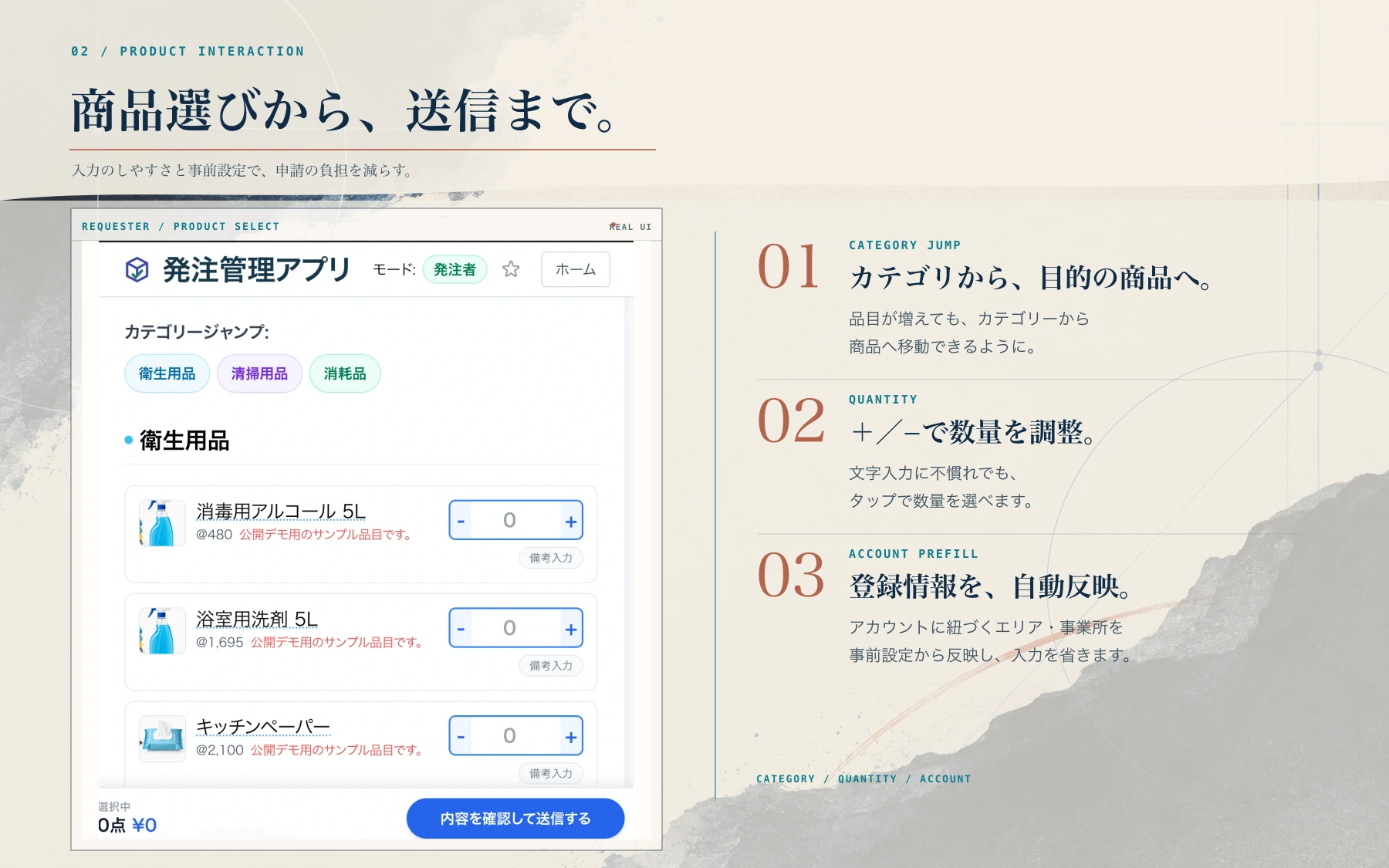Click the @1,695 price of 浴室用洗剤
1389x868 pixels.
(x=220, y=643)
